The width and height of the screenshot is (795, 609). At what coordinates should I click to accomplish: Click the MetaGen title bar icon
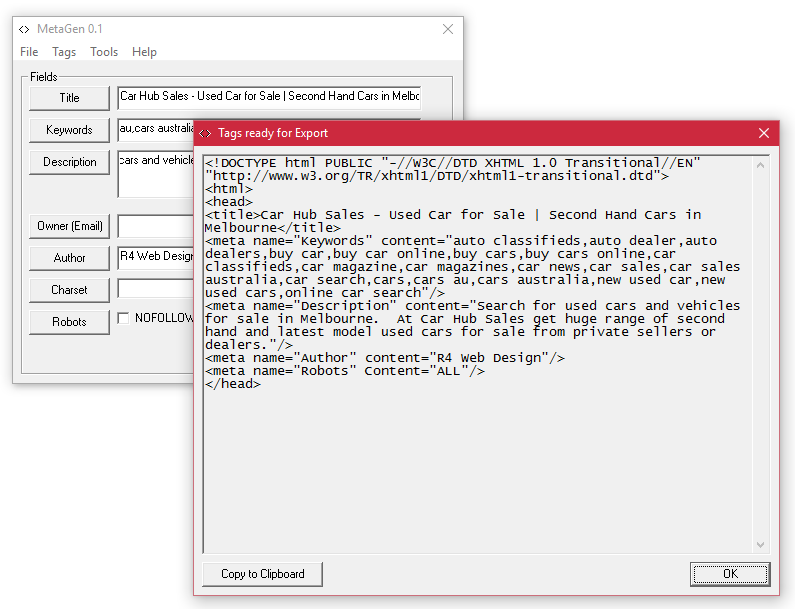(24, 29)
